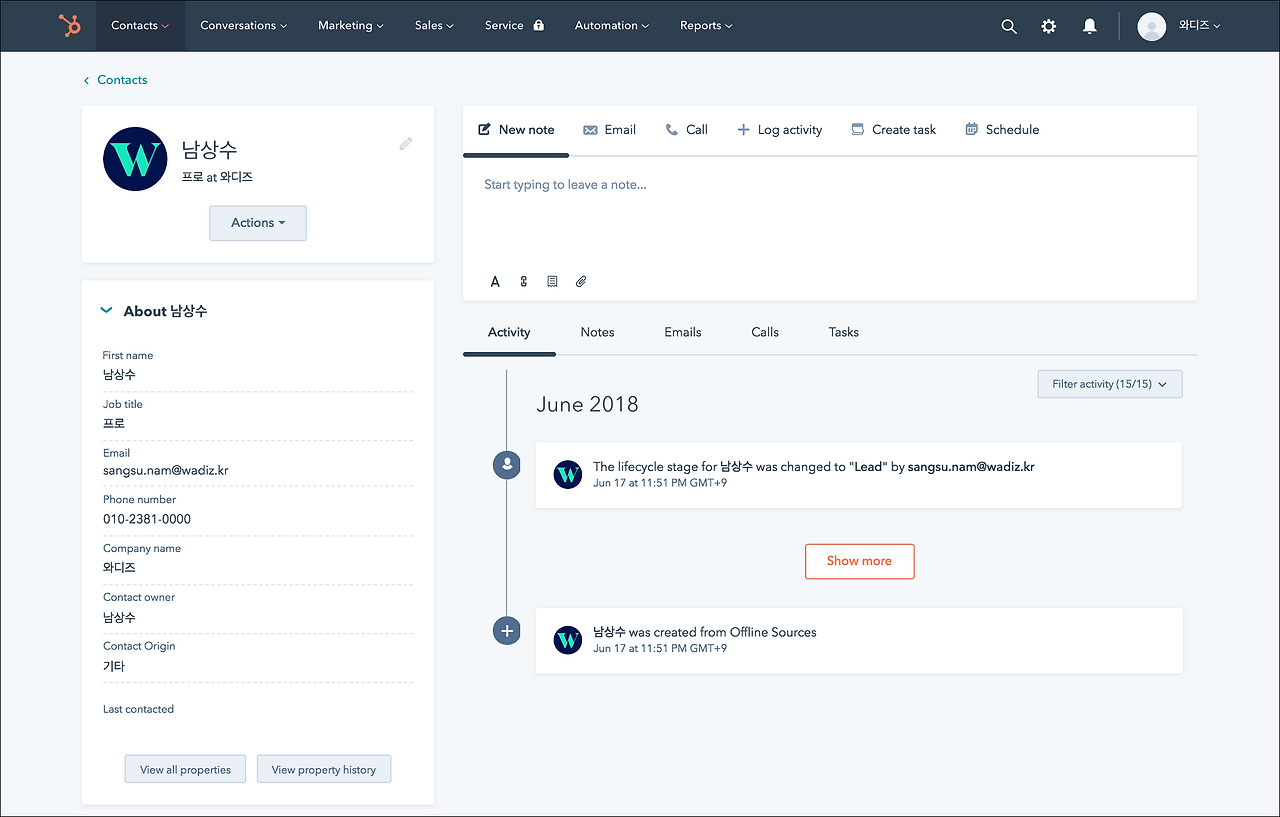The height and width of the screenshot is (817, 1280).
Task: Open the Schedule tab
Action: [x=1001, y=130]
